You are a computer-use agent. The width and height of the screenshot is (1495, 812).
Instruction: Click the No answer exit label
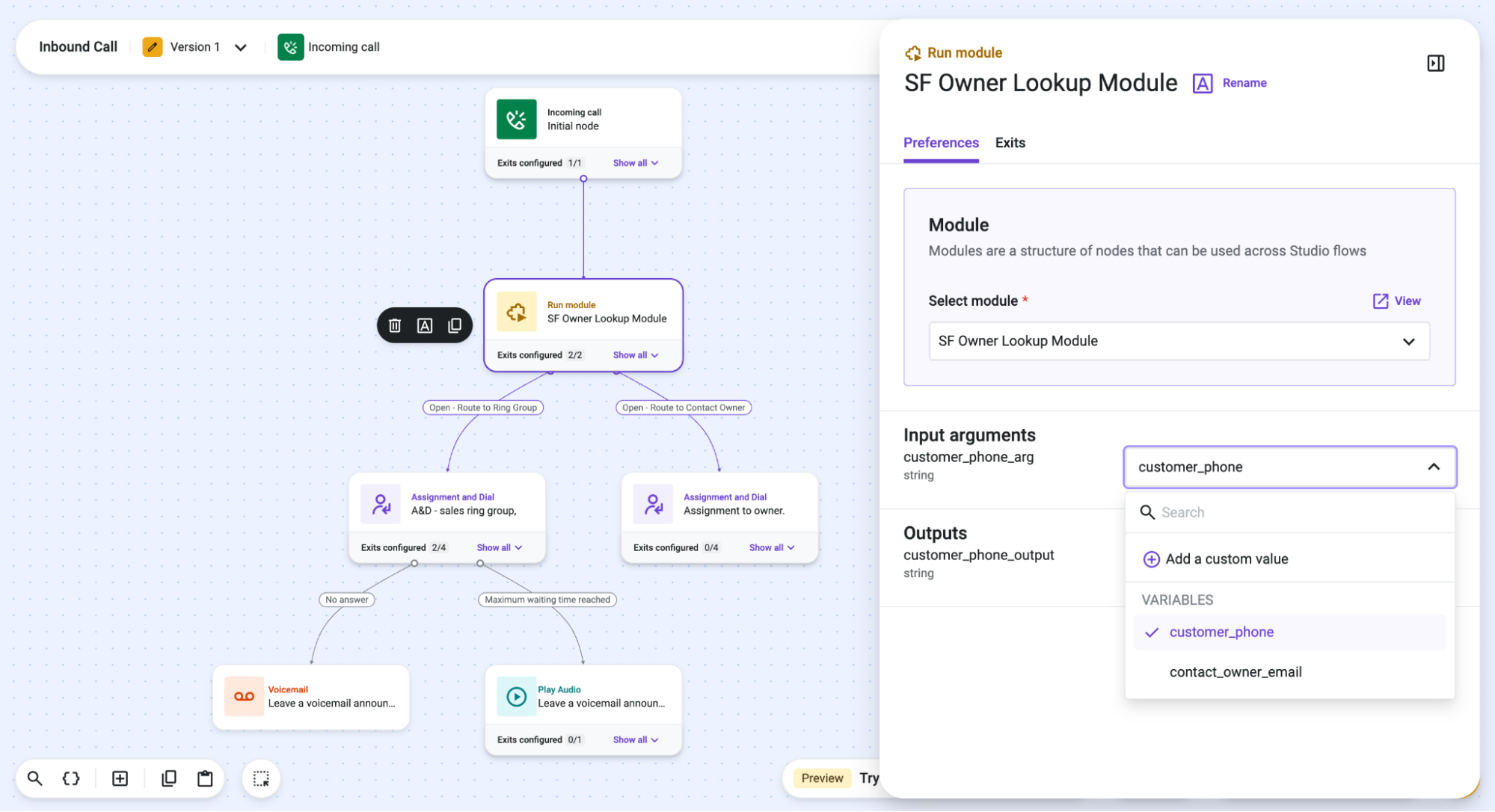click(x=347, y=600)
